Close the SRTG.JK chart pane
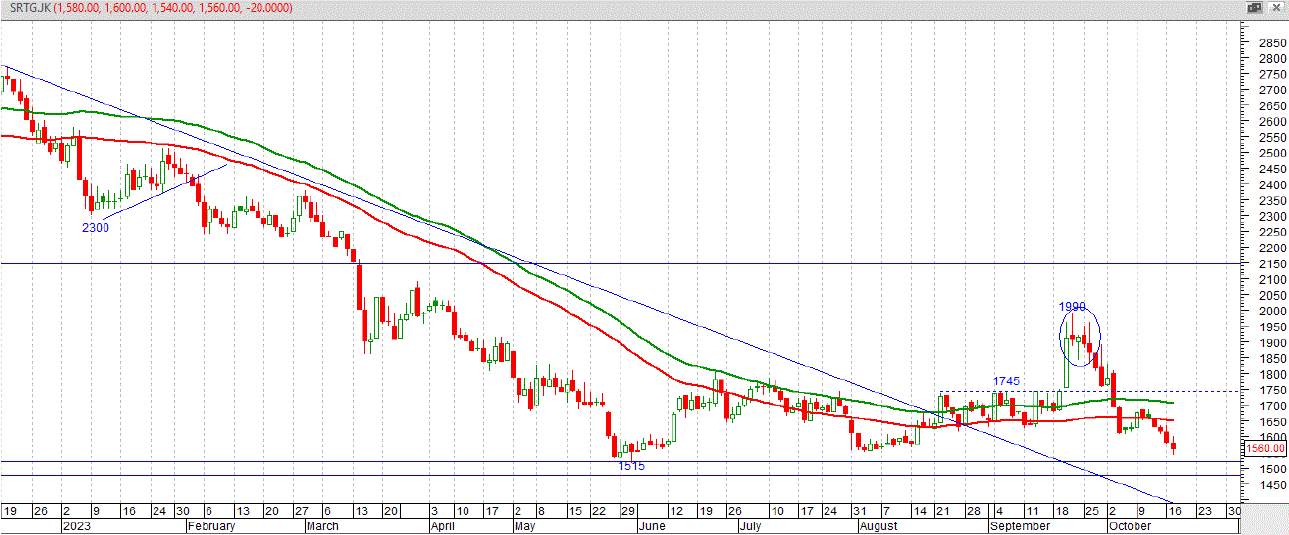 click(x=1277, y=7)
